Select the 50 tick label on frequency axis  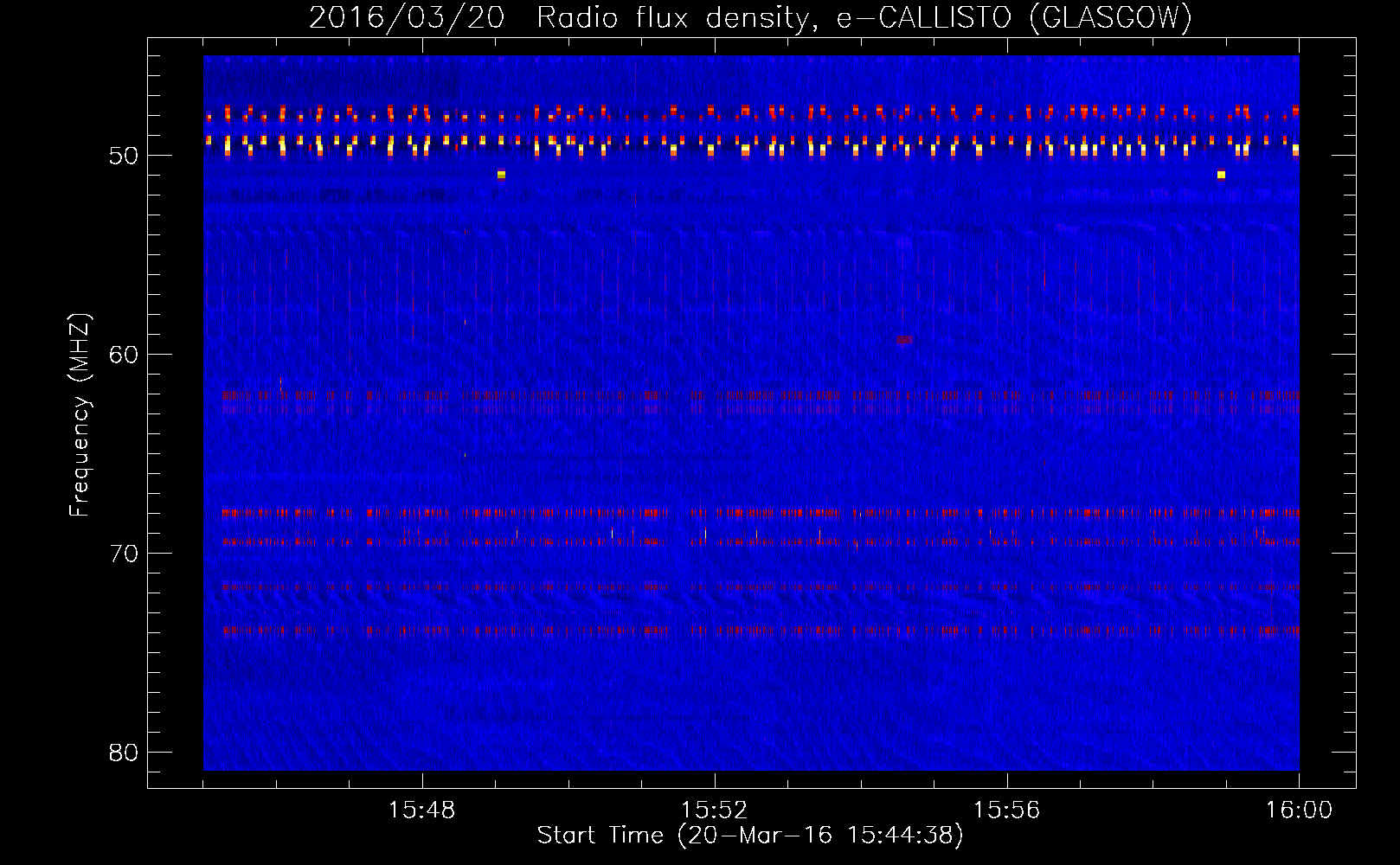click(124, 156)
